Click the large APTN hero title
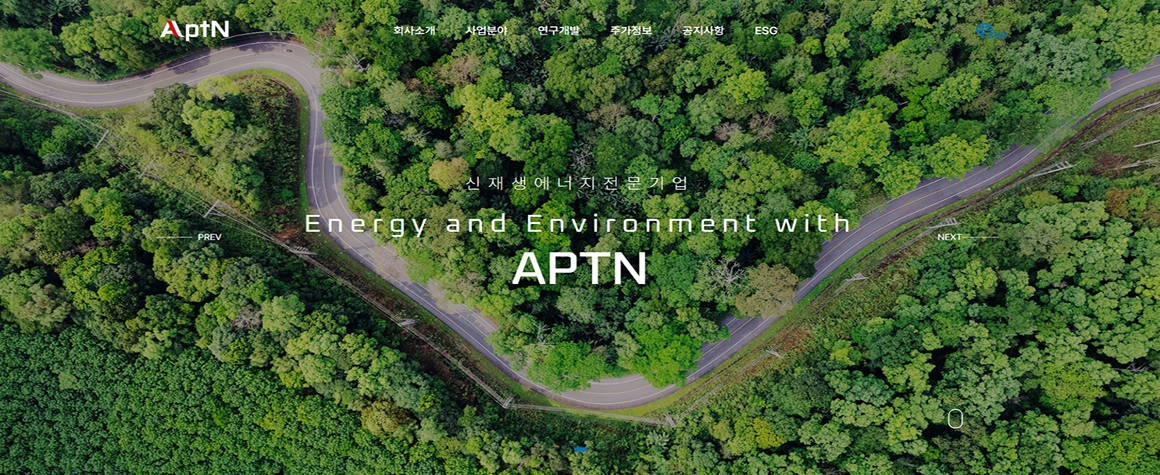 coord(579,269)
